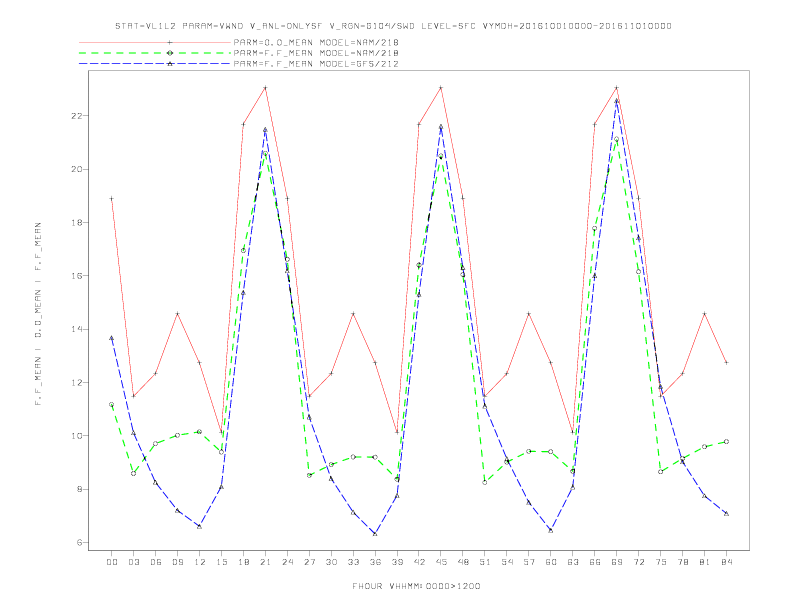Click x-axis tick label 42

coord(419,562)
